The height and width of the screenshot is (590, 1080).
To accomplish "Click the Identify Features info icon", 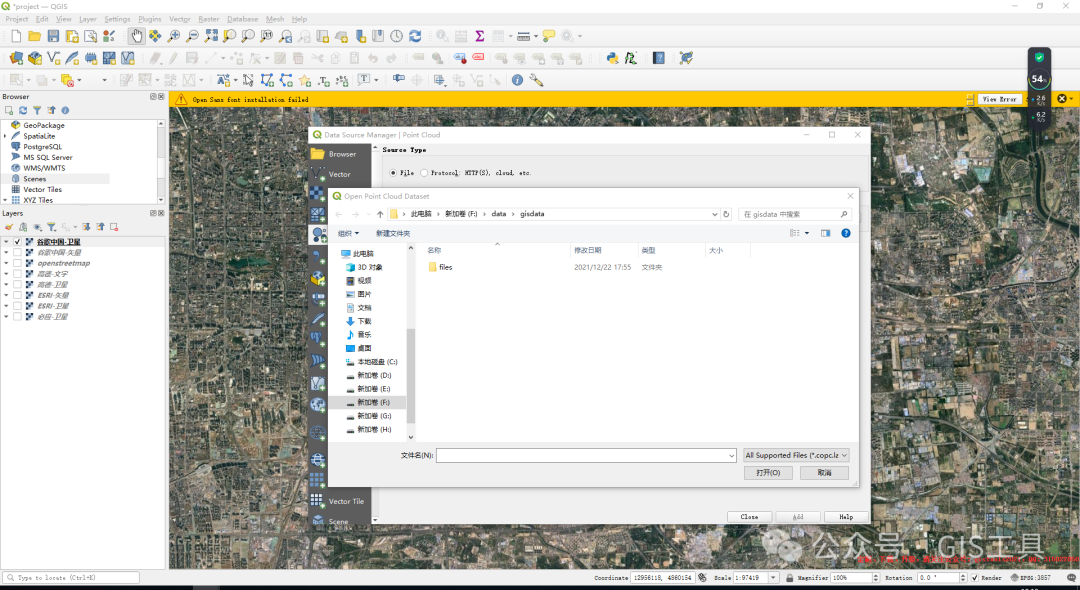I will tap(517, 81).
